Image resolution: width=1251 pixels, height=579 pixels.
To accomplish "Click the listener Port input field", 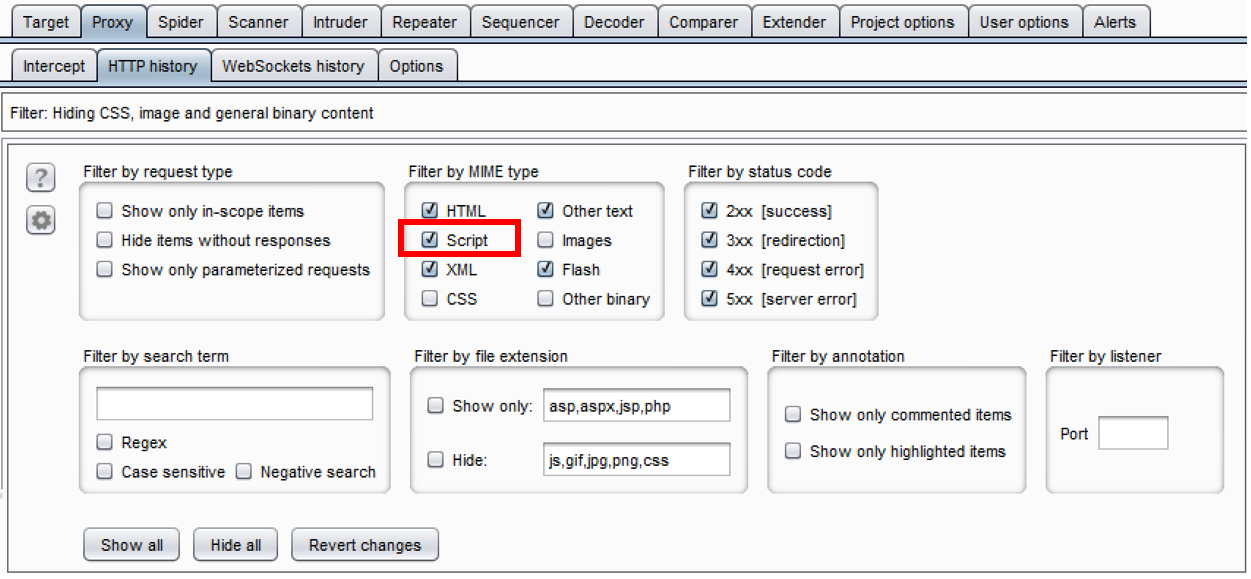I will pyautogui.click(x=1132, y=434).
